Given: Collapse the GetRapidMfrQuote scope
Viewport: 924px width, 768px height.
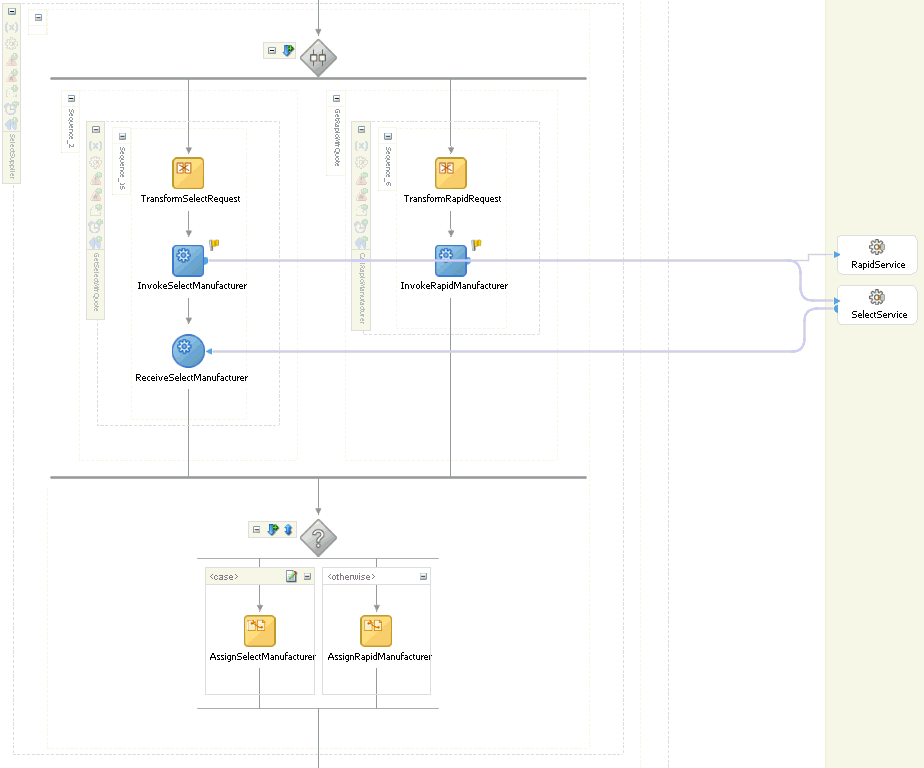Looking at the screenshot, I should (336, 98).
